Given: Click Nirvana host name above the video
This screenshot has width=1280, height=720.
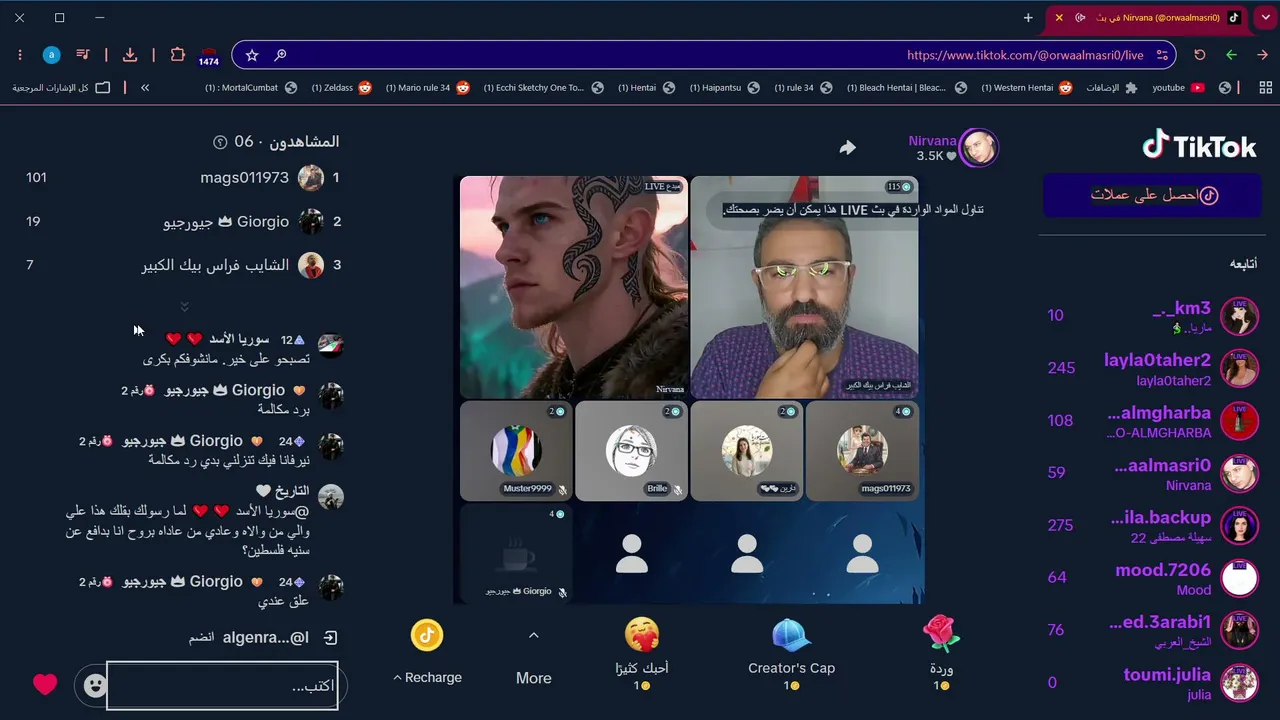Looking at the screenshot, I should click(x=932, y=141).
